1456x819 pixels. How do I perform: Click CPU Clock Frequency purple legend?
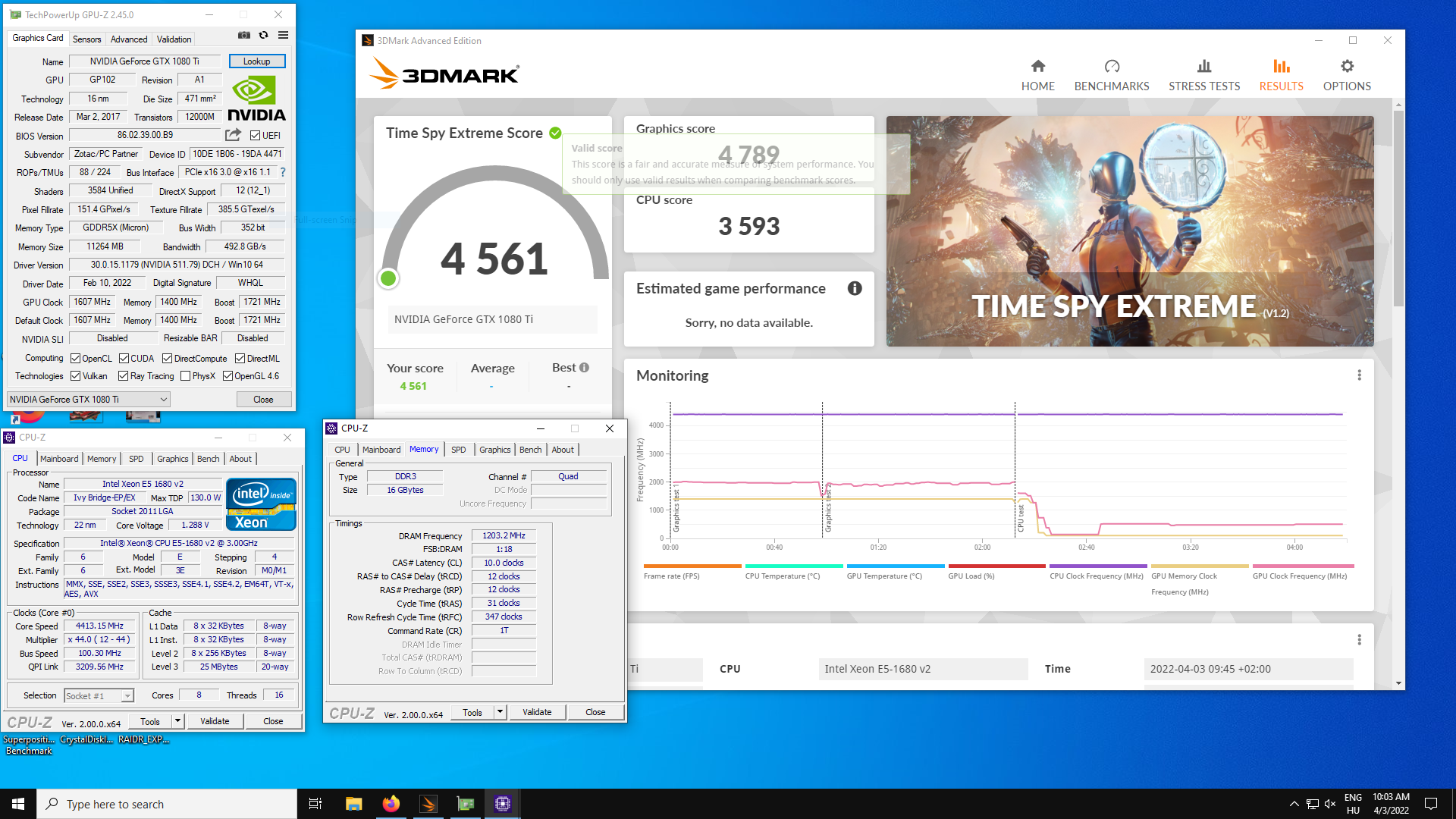1098,572
